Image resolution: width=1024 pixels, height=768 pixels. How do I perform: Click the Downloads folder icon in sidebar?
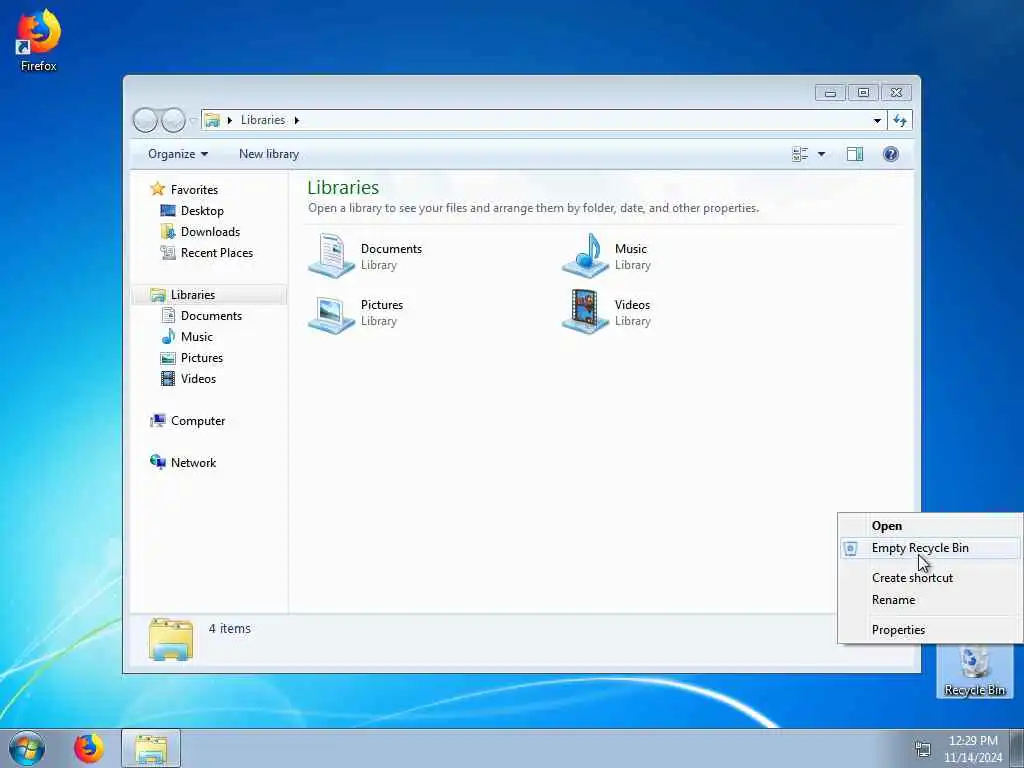click(x=168, y=232)
